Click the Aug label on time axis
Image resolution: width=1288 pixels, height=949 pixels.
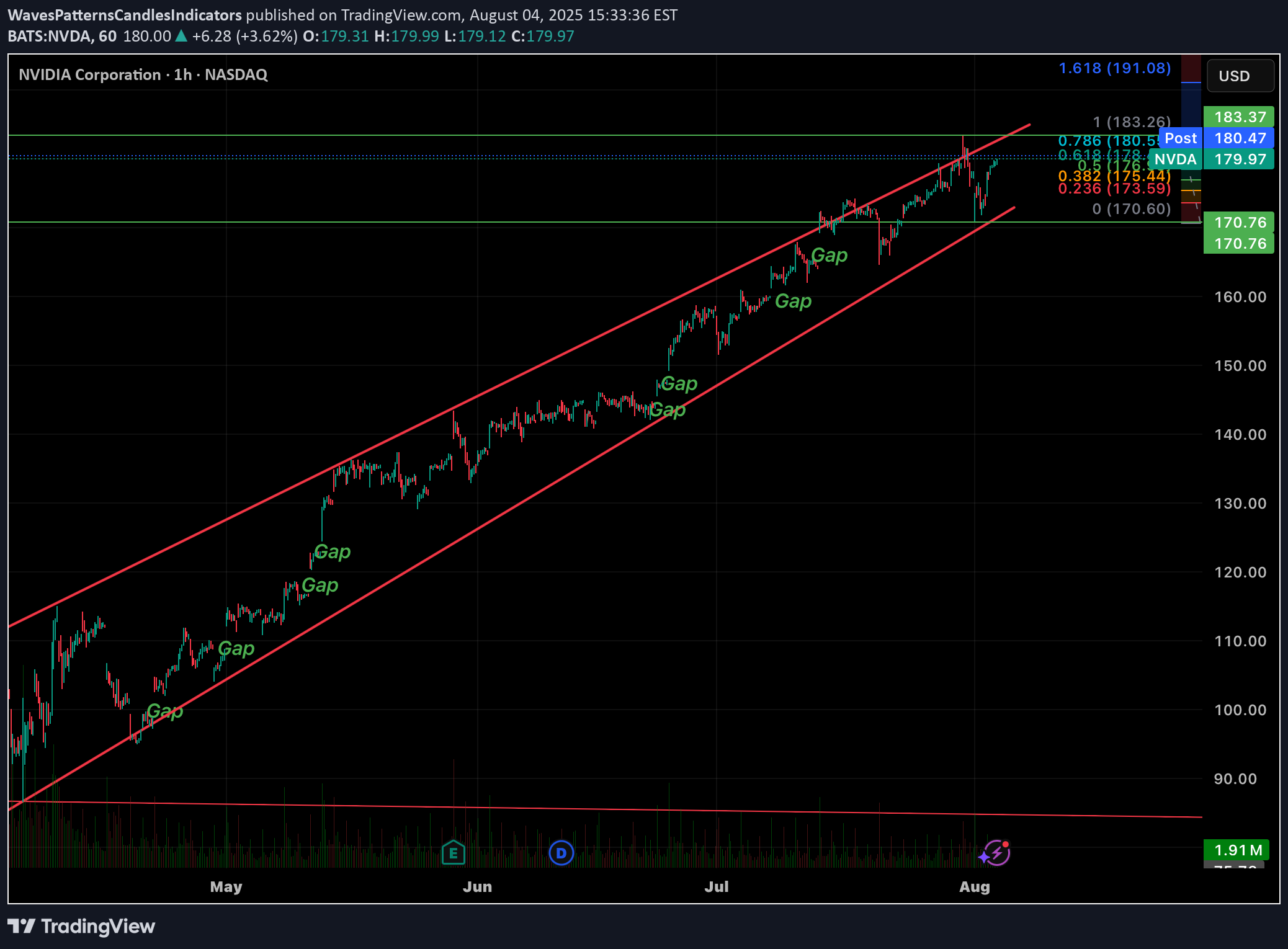[975, 887]
